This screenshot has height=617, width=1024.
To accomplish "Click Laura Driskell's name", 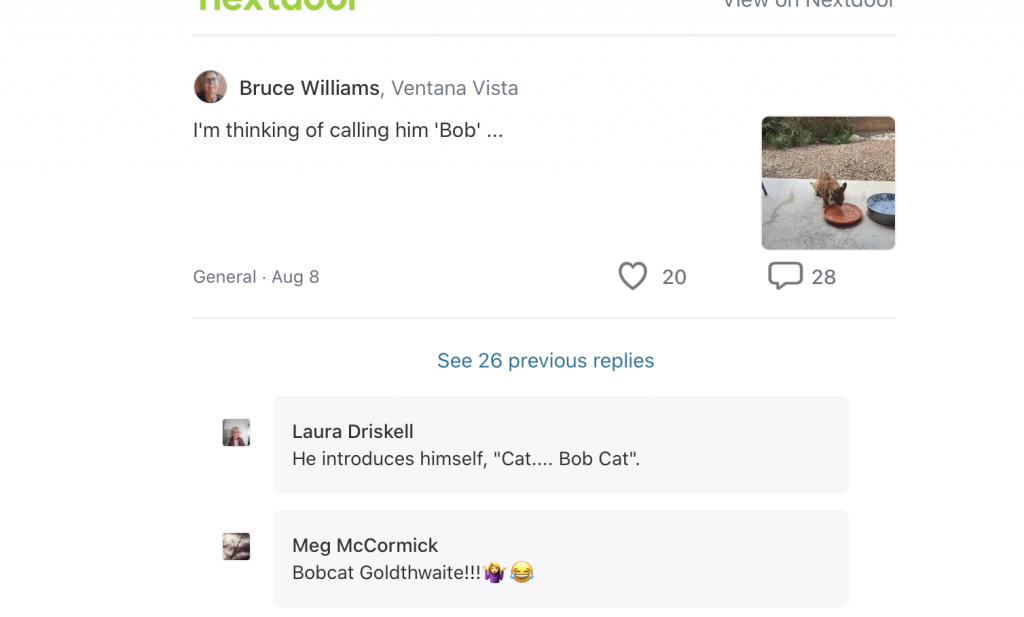I will pyautogui.click(x=352, y=432).
